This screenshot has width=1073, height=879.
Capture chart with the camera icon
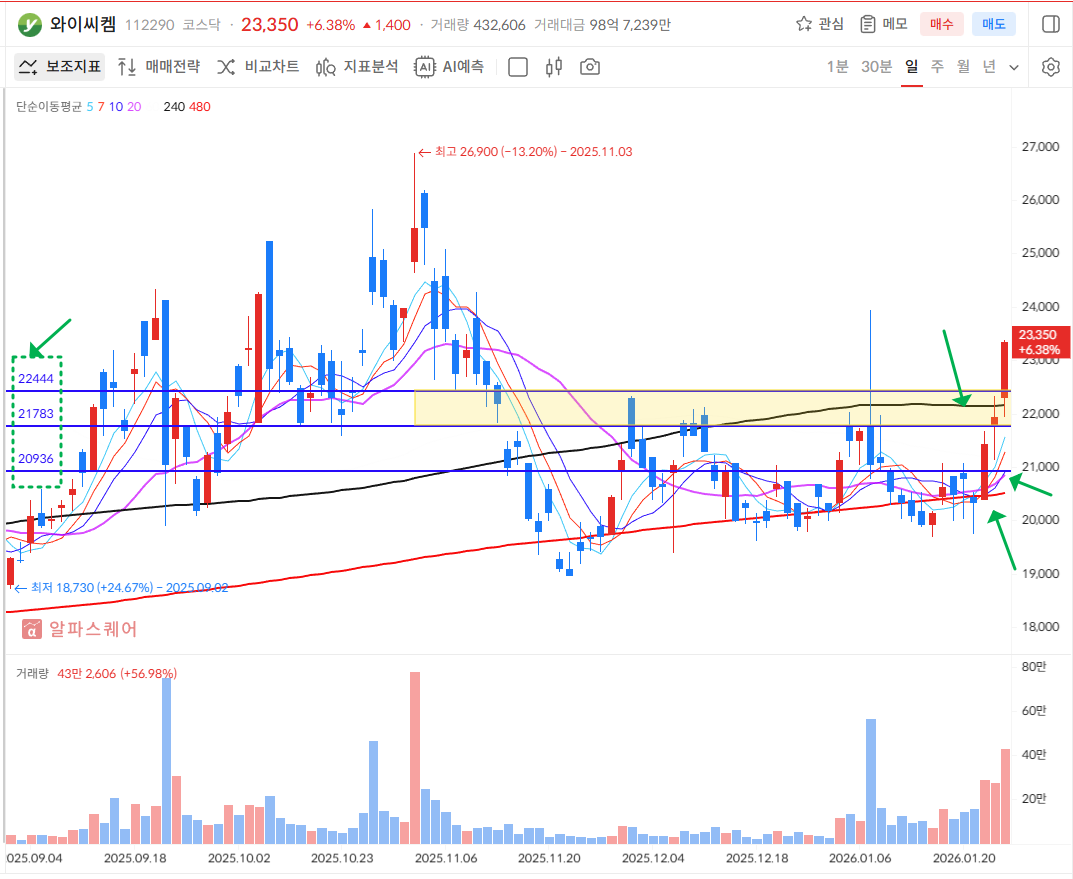590,67
